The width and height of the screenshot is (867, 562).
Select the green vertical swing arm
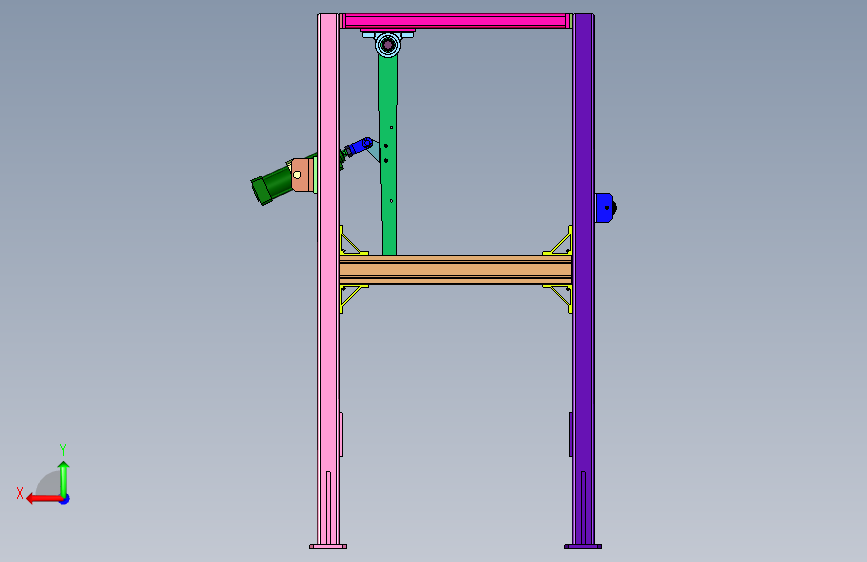[389, 155]
